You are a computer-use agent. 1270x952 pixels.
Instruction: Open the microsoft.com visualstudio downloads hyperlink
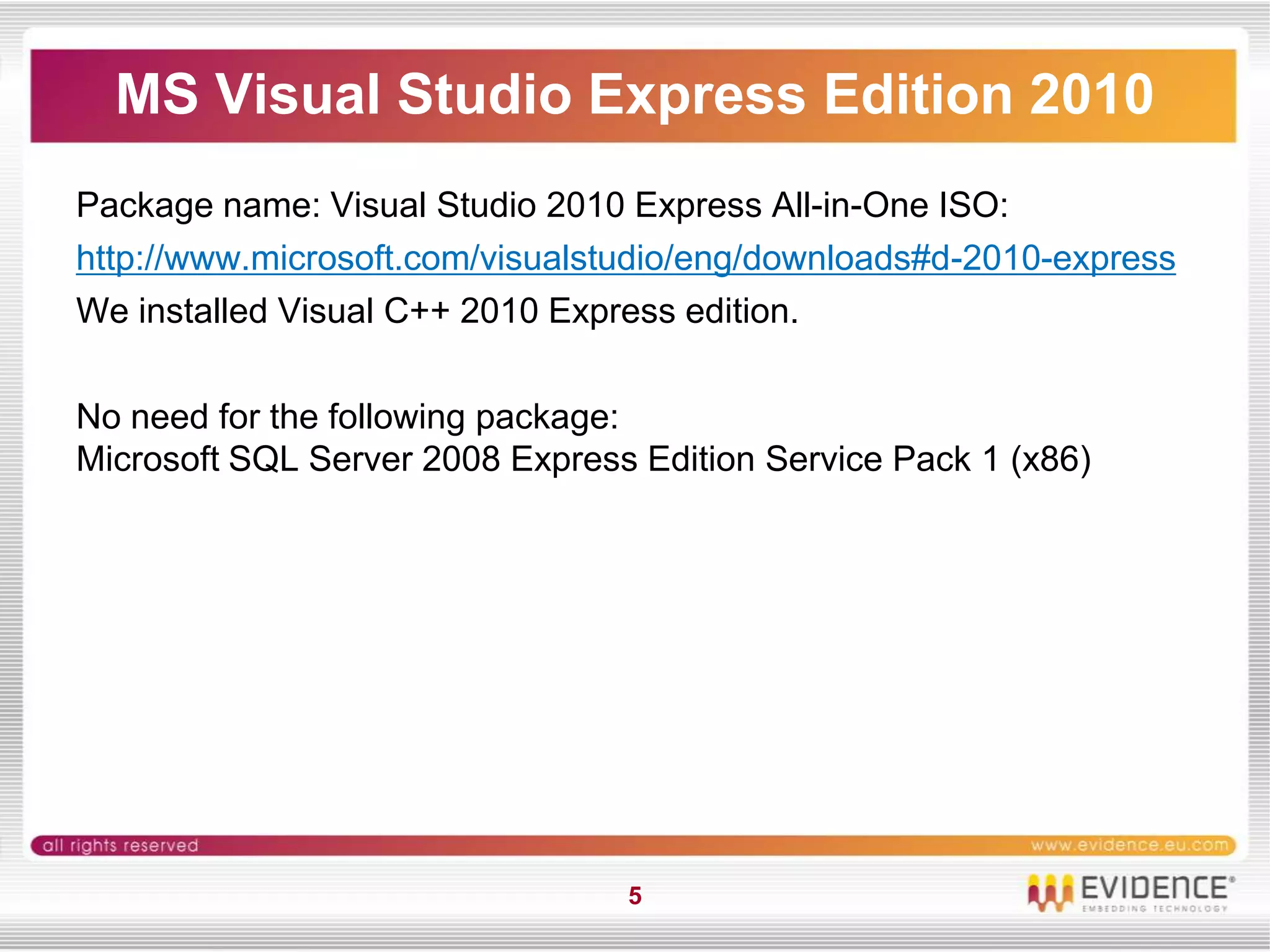[x=625, y=258]
